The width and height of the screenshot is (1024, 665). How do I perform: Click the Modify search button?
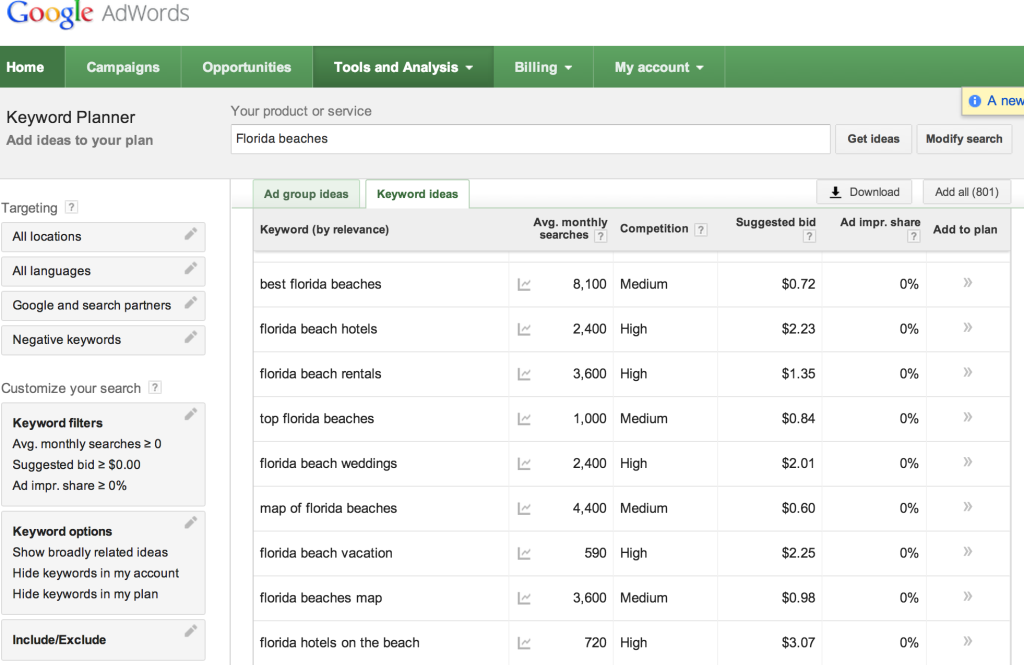(x=964, y=139)
